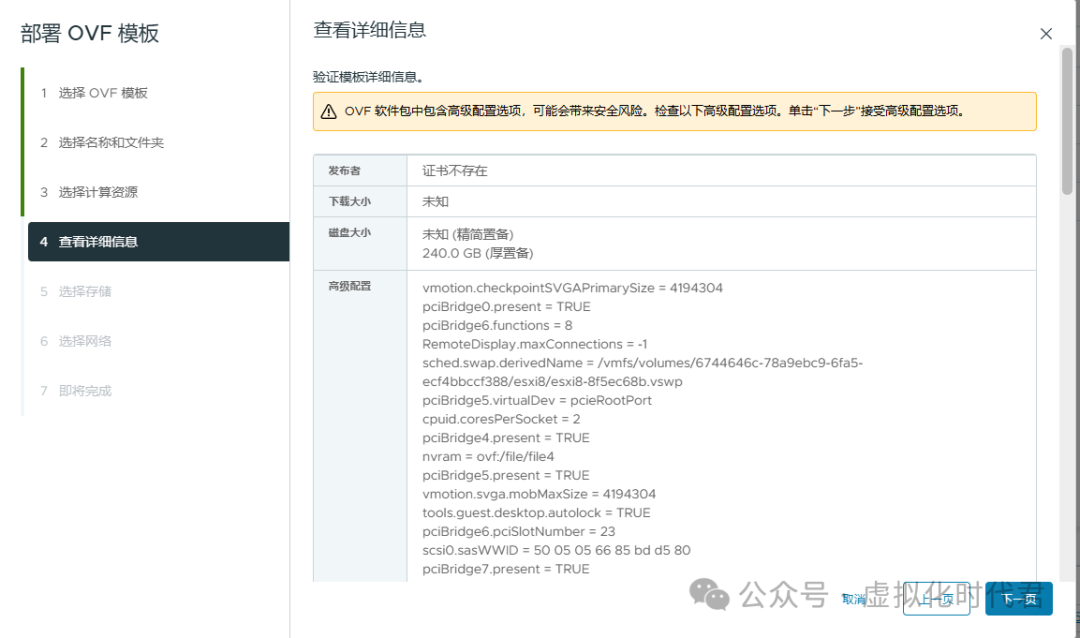
Task: Click pciBridge5.present = TRUE line
Action: tap(506, 475)
